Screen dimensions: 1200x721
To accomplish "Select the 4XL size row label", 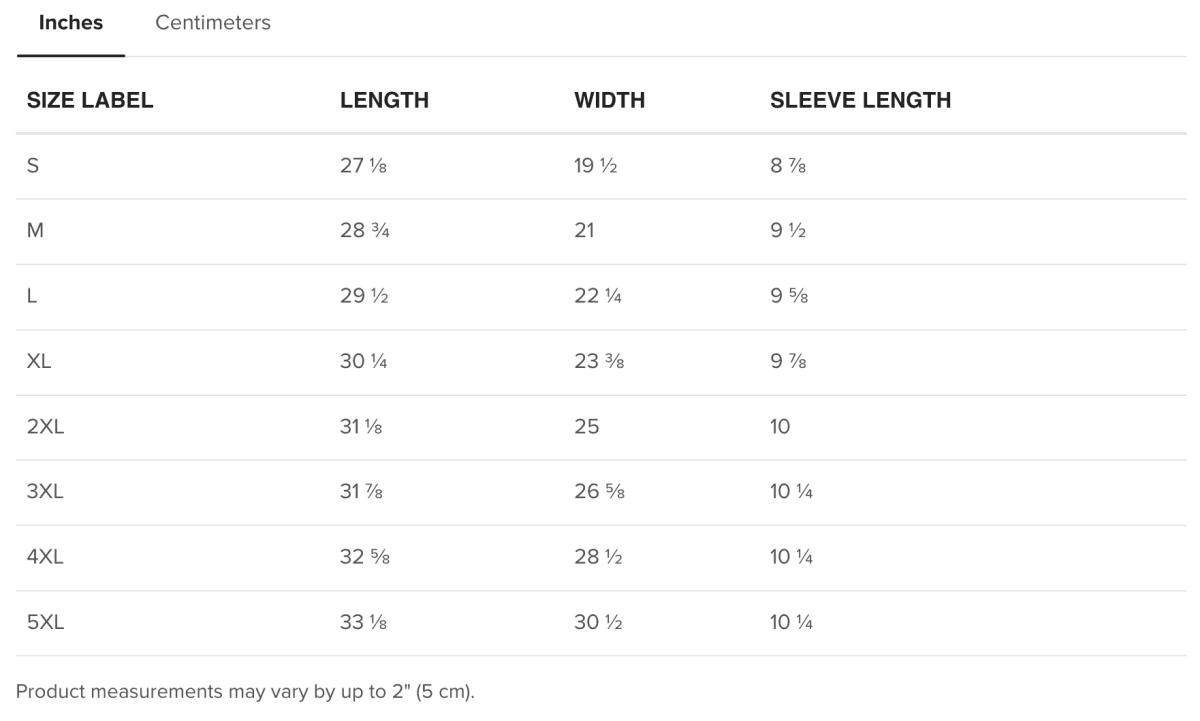I will (45, 558).
